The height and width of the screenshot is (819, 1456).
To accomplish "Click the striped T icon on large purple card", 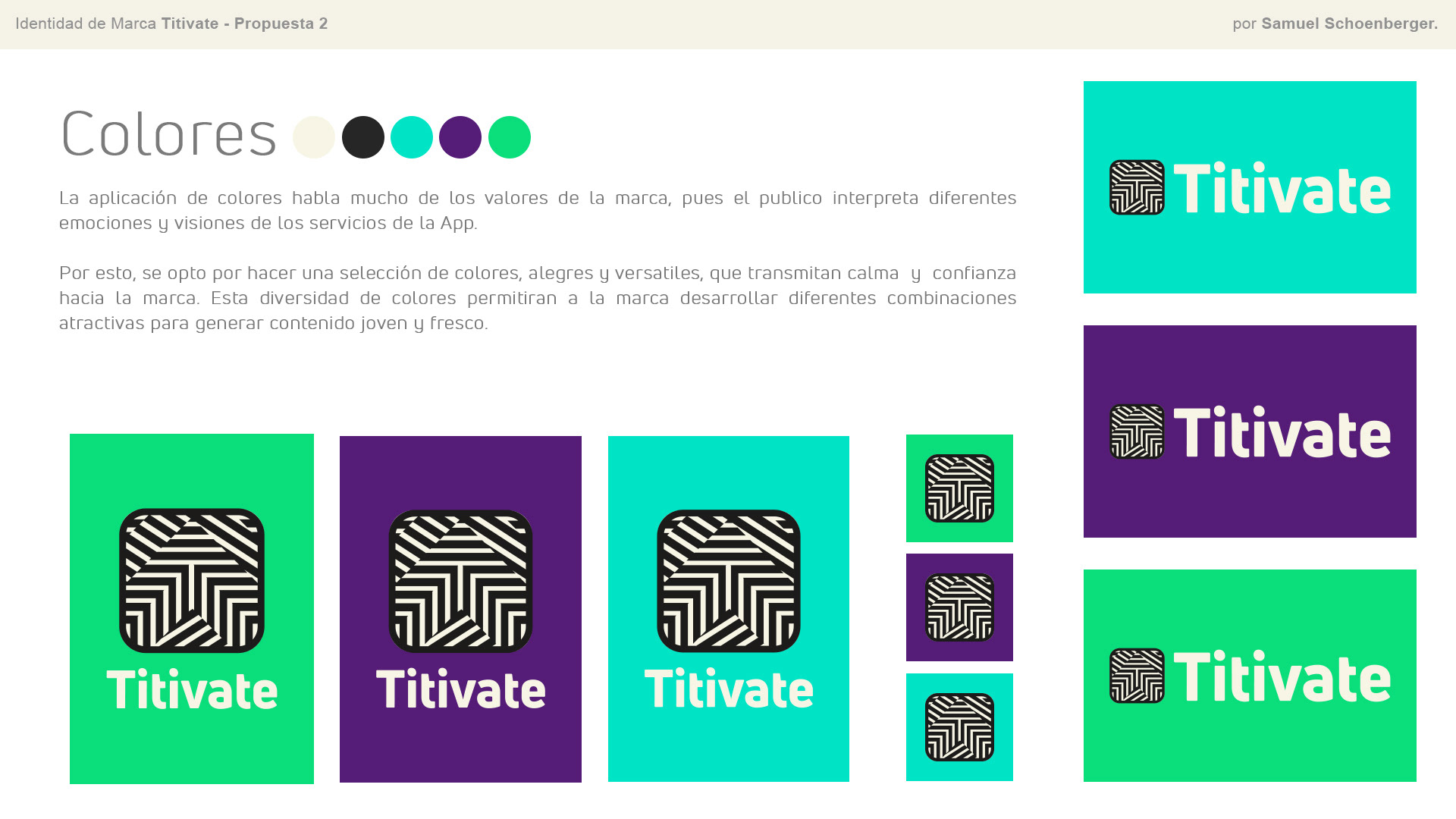I will click(x=460, y=581).
